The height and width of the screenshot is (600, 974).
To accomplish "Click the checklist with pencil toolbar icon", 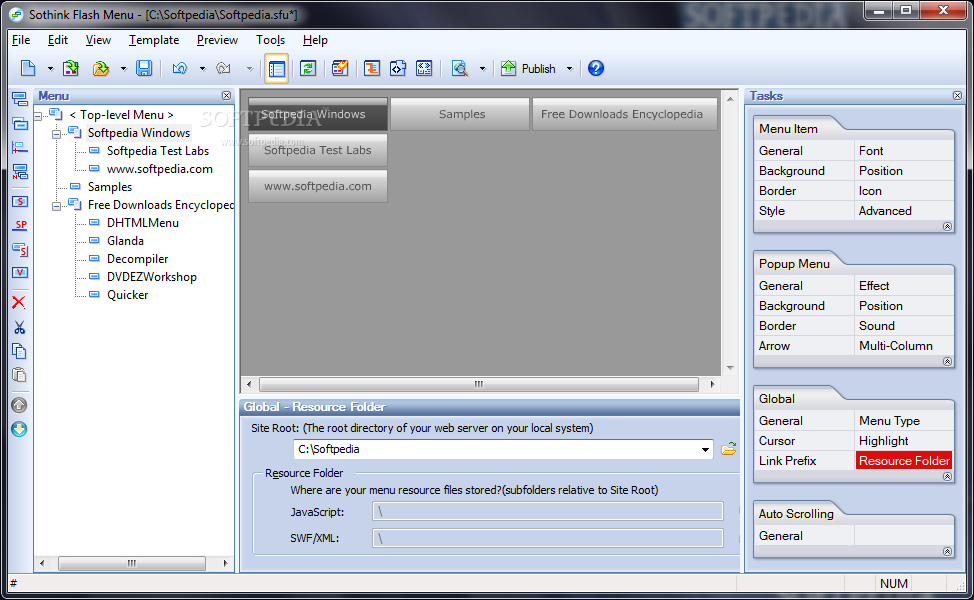I will pos(340,68).
